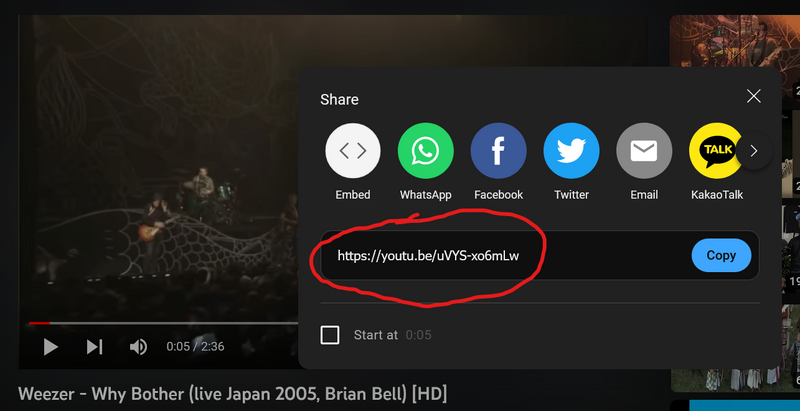This screenshot has width=800, height=411.
Task: Share the video by Email
Action: (644, 151)
